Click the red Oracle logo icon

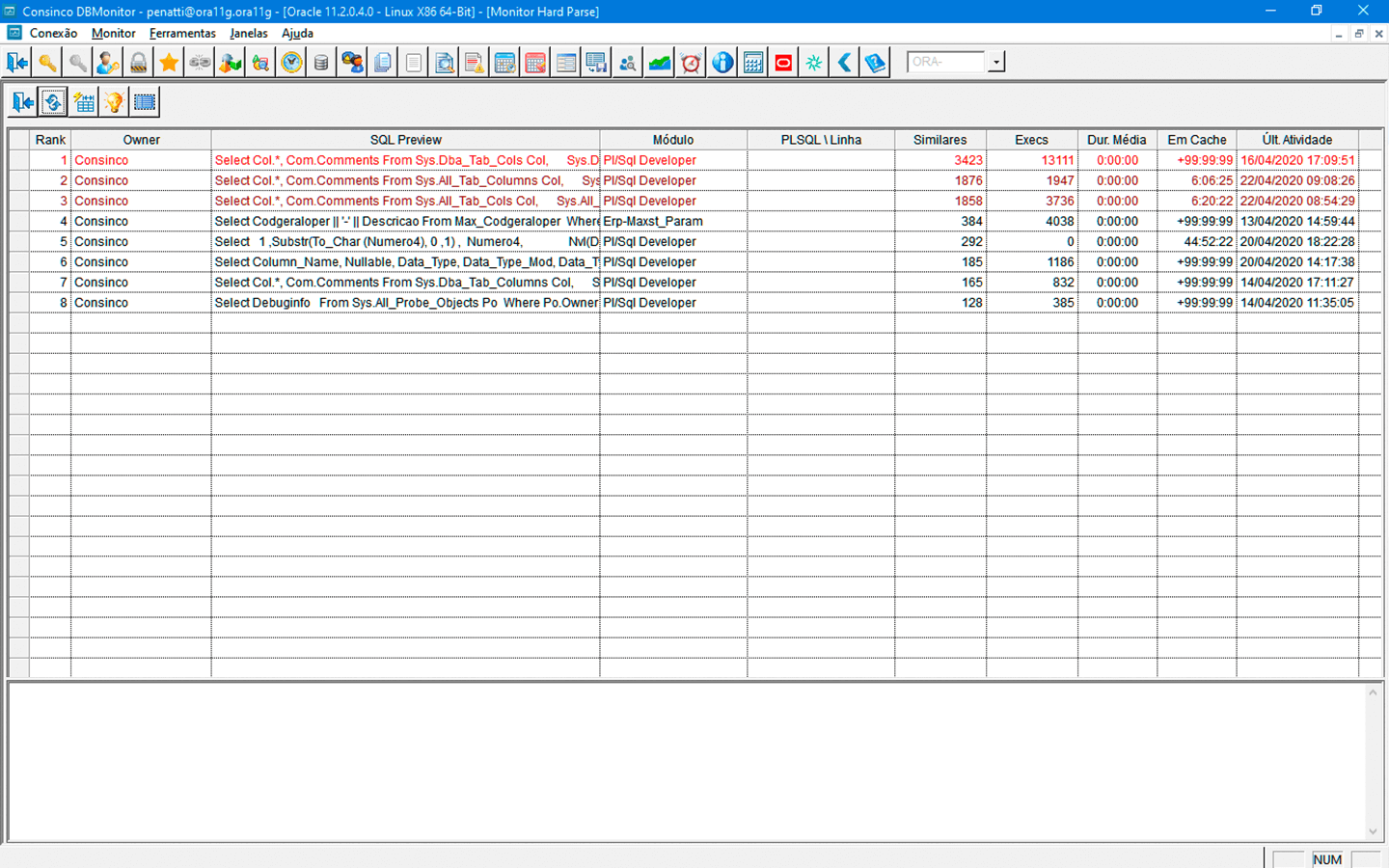tap(783, 63)
